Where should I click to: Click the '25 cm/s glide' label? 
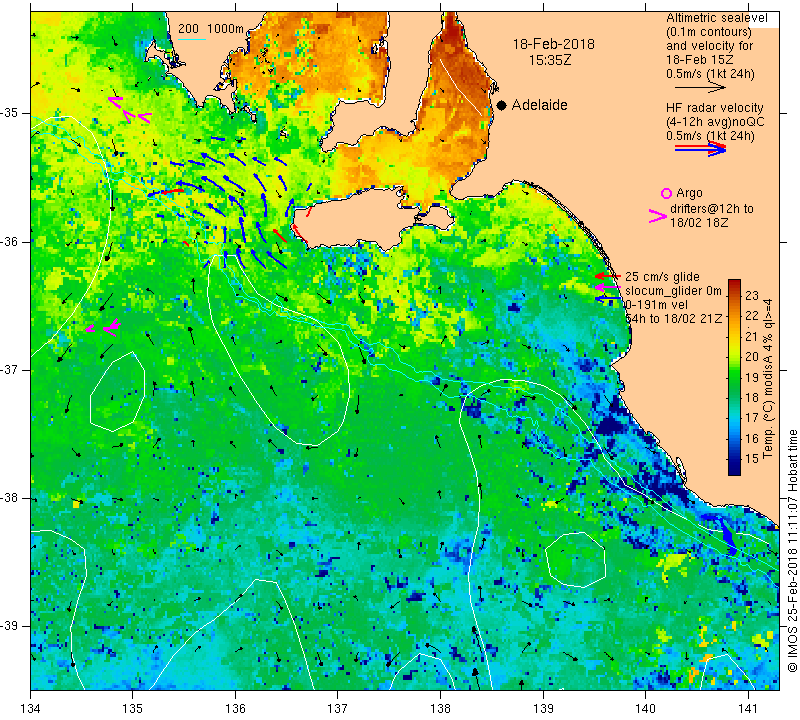click(662, 277)
